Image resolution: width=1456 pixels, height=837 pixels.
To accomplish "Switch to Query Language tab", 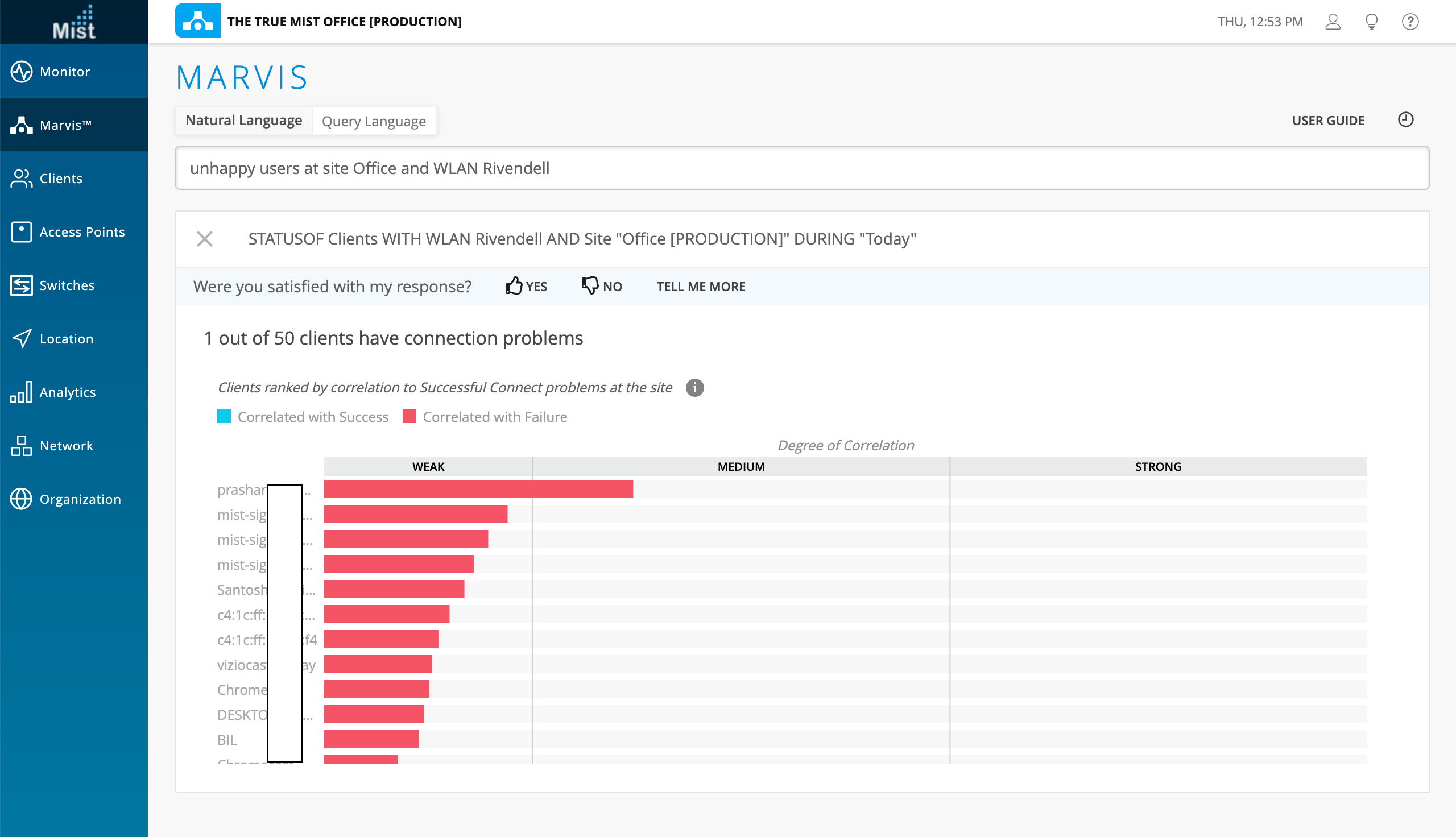I will tap(374, 121).
